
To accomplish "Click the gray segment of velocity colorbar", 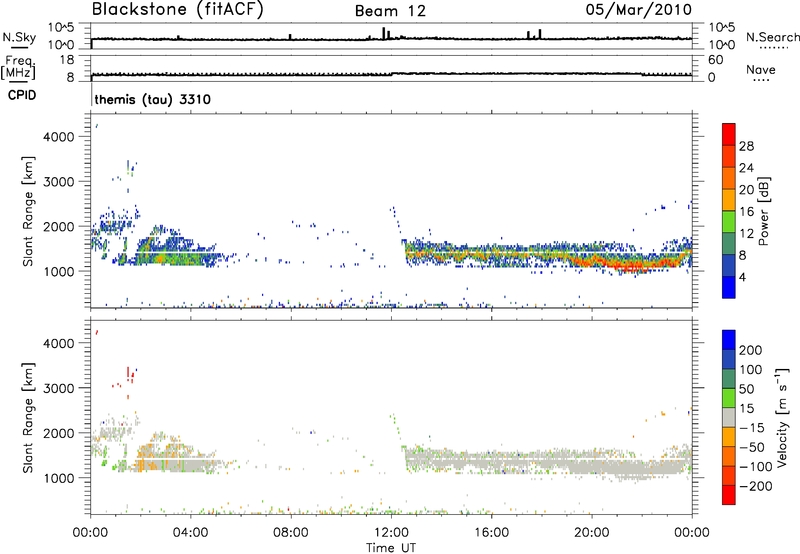I will pos(729,418).
